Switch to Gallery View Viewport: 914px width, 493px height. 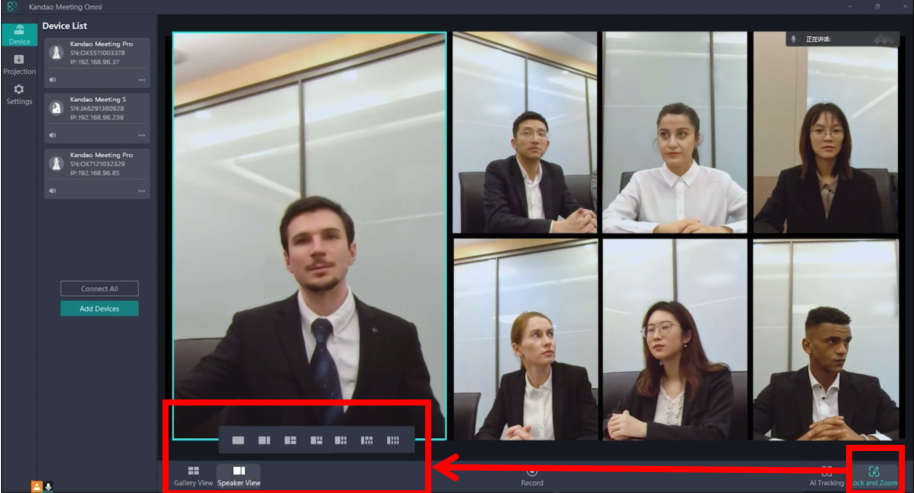click(x=194, y=476)
